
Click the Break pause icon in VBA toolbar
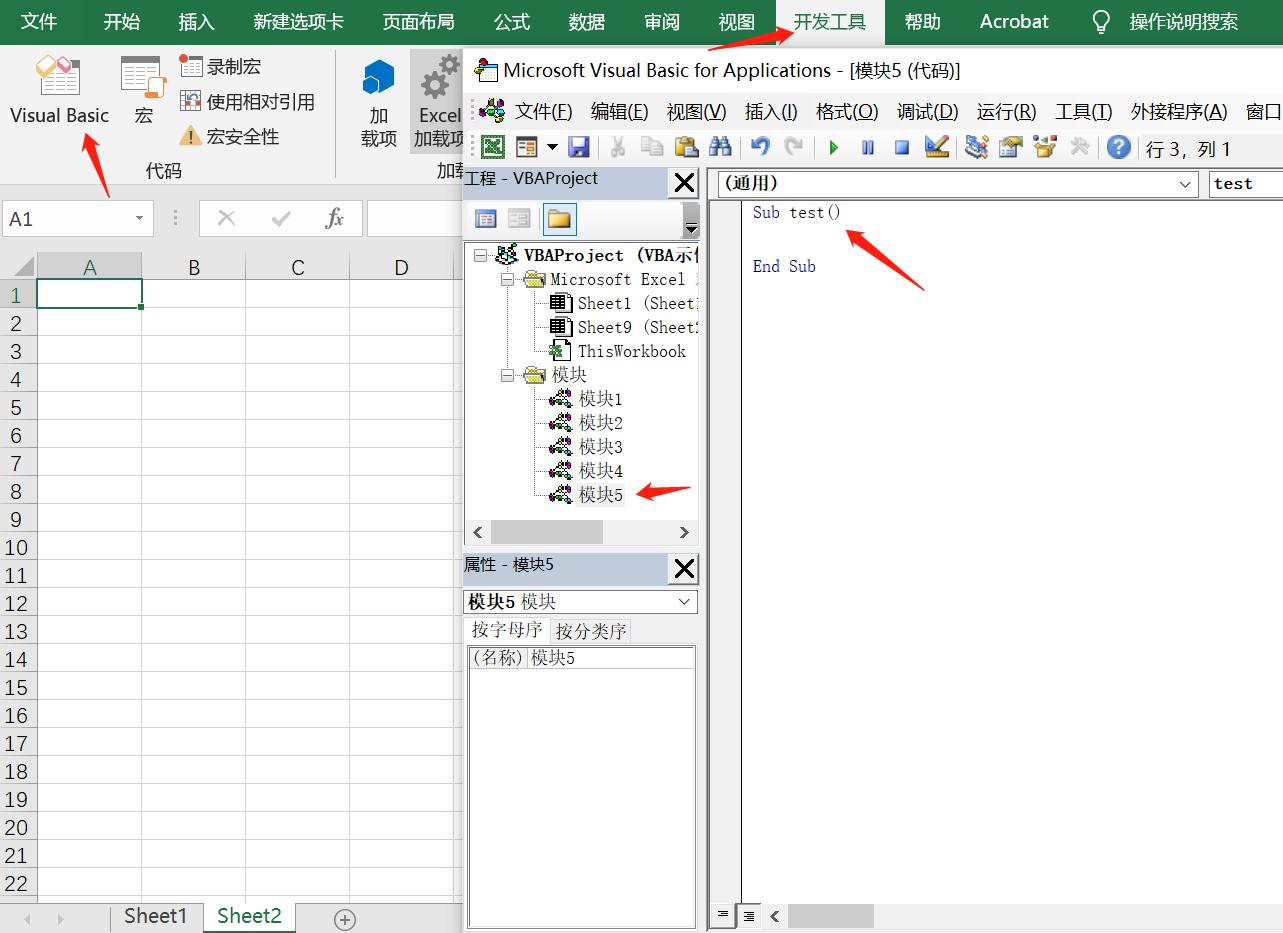868,148
